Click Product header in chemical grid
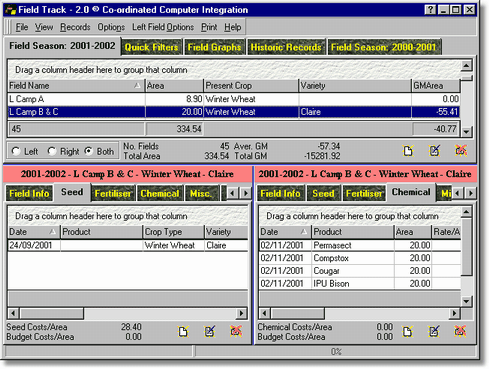 (353, 232)
